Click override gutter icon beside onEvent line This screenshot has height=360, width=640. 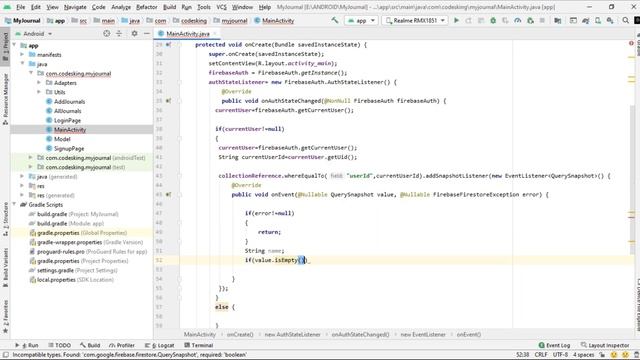(168, 195)
